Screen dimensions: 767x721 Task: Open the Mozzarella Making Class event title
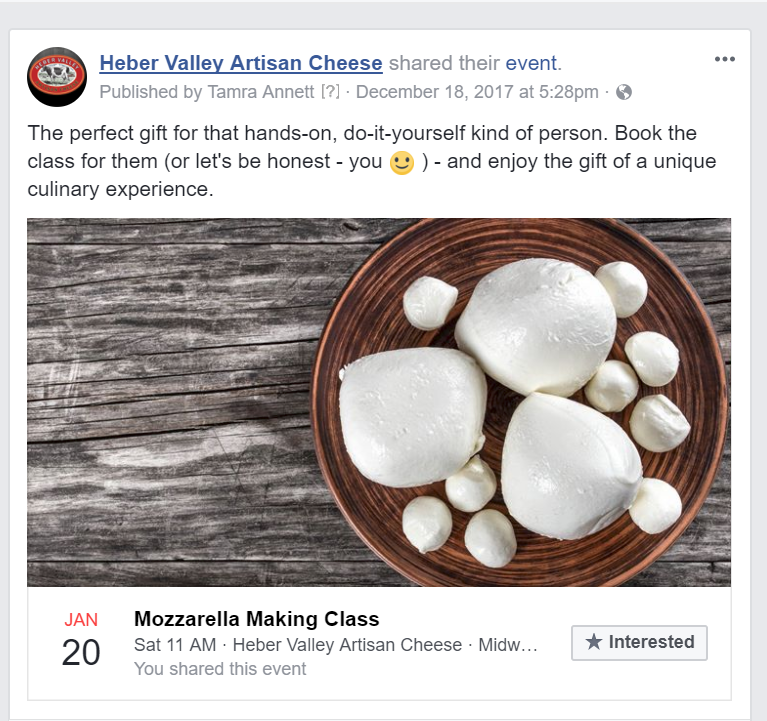pyautogui.click(x=257, y=619)
